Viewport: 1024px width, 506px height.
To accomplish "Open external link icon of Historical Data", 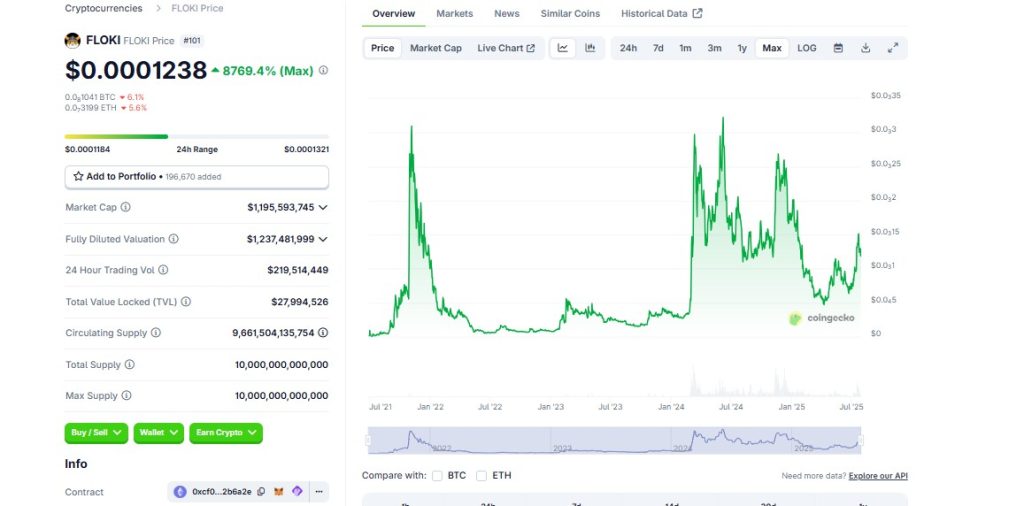I will tap(697, 13).
